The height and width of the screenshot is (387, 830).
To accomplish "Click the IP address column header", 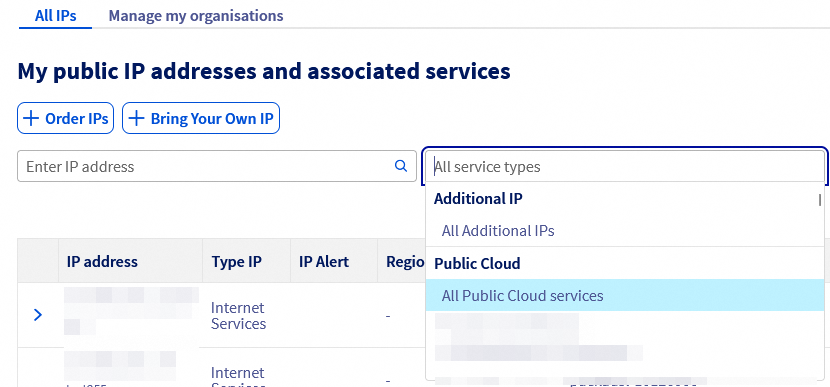I will 130,262.
